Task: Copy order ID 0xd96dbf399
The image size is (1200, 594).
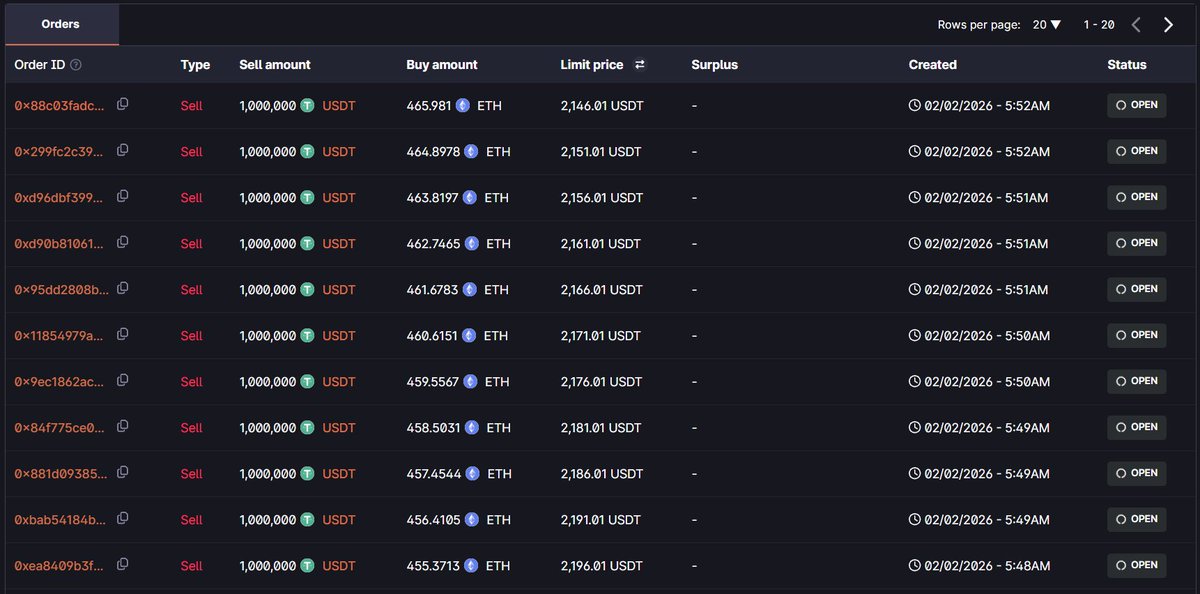Action: tap(123, 196)
